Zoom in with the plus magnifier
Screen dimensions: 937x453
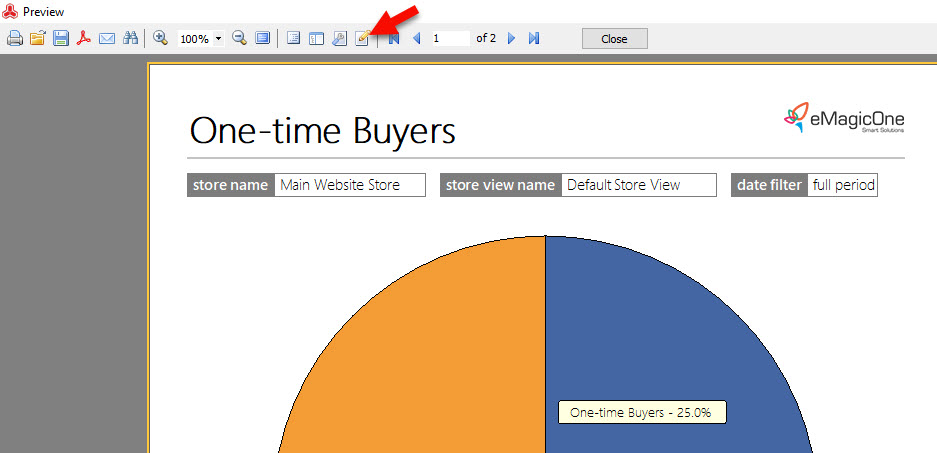(x=160, y=38)
